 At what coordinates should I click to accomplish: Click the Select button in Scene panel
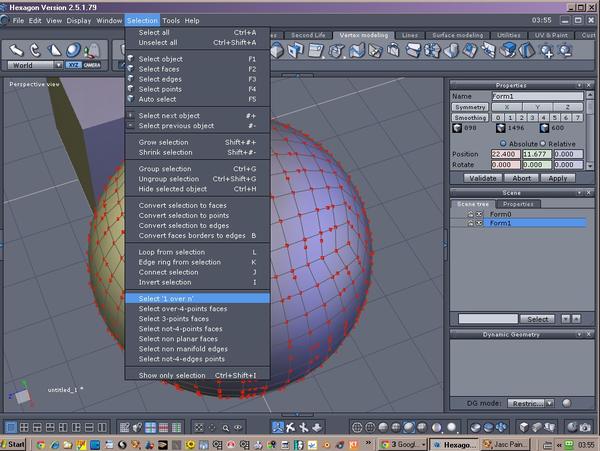[537, 319]
